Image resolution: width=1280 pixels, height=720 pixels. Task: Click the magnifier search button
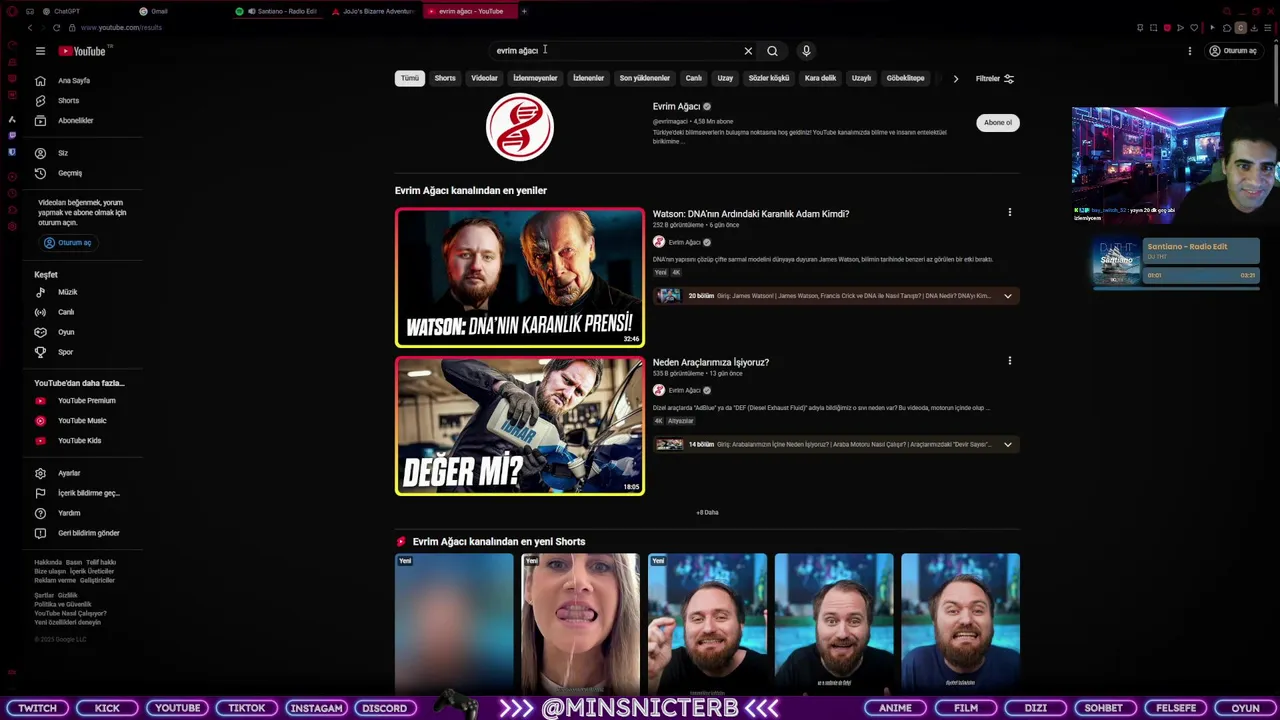[772, 51]
